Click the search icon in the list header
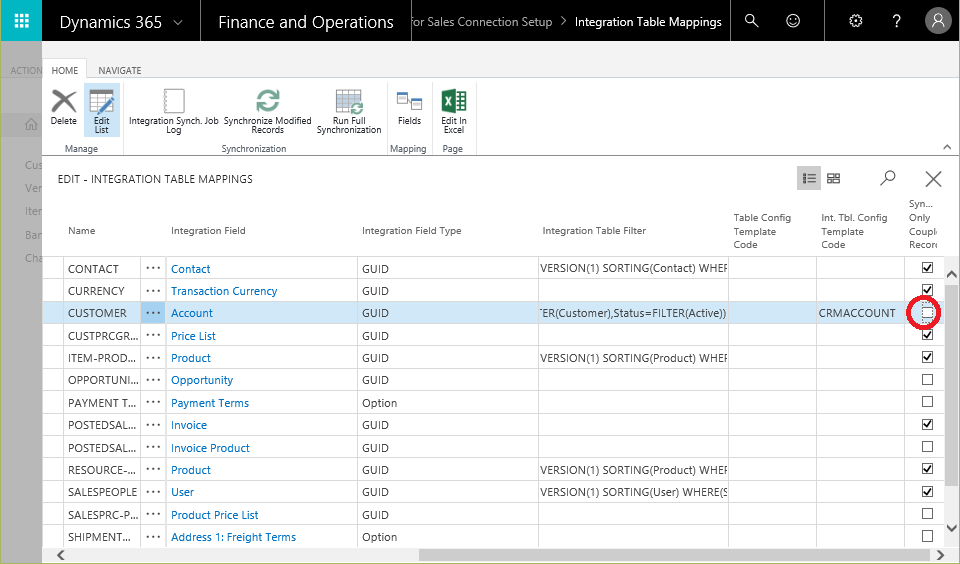The image size is (960, 564). coord(887,178)
